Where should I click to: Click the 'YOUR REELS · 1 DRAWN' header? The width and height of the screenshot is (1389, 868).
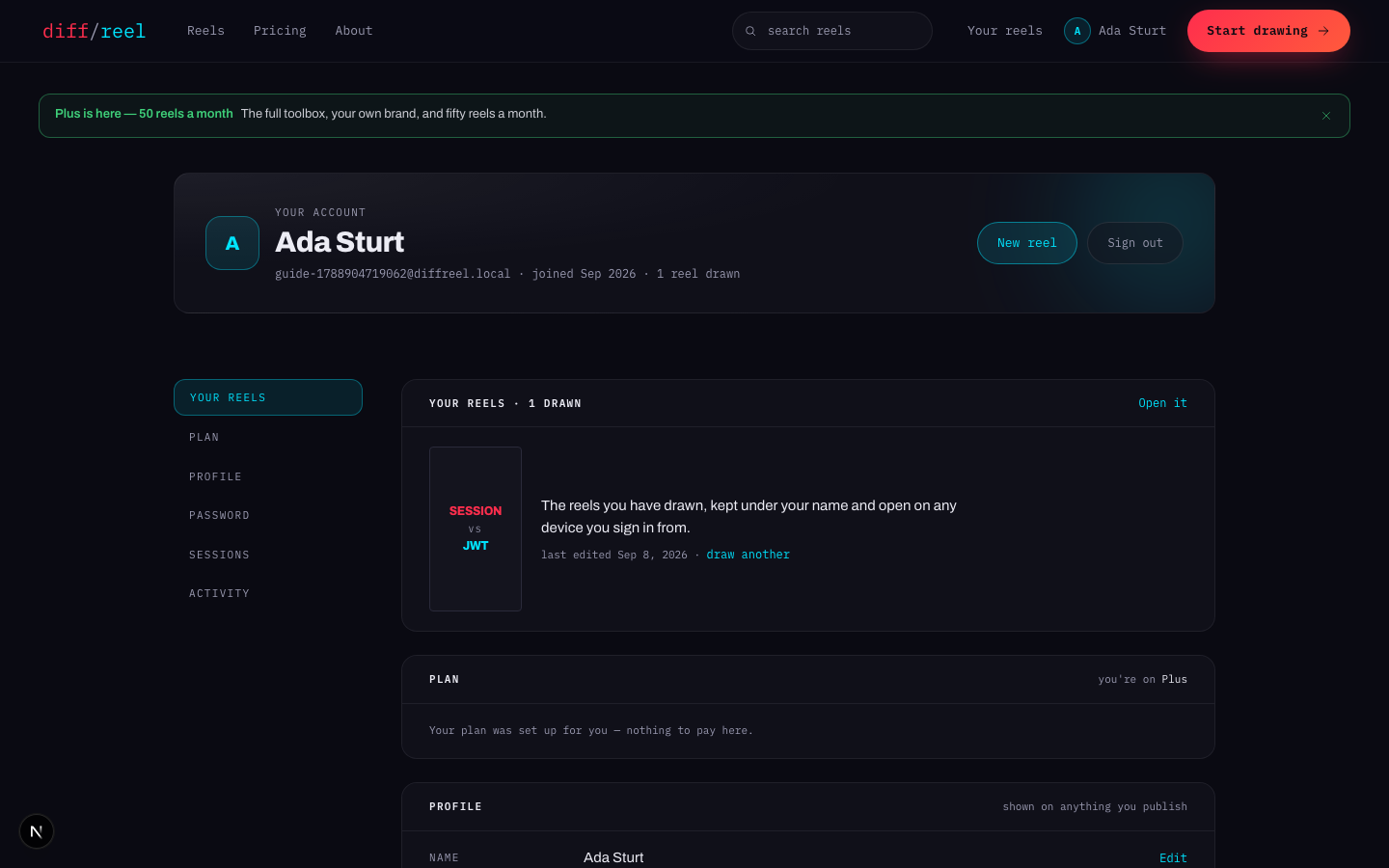(505, 403)
